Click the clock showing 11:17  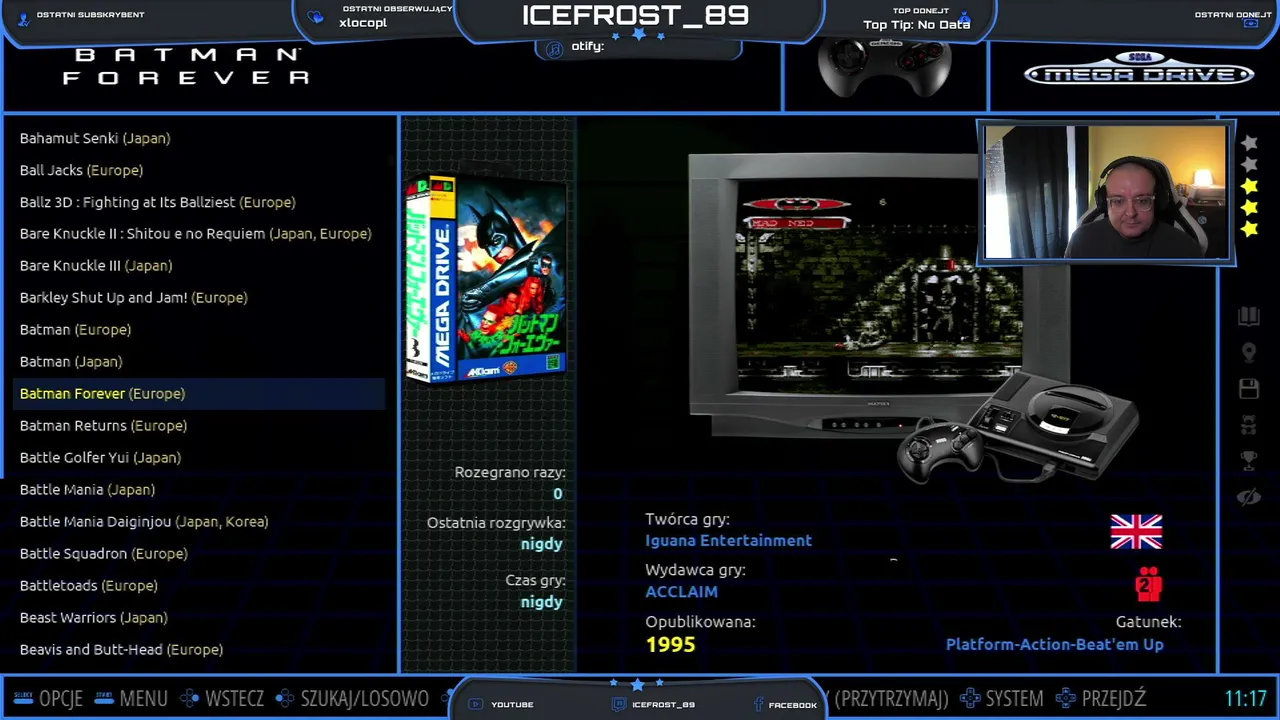click(x=1245, y=699)
